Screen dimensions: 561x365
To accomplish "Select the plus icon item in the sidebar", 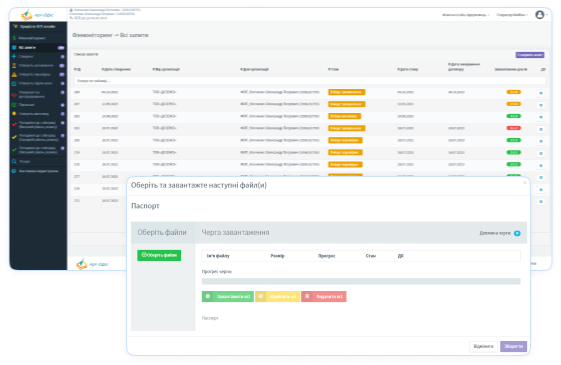I will pyautogui.click(x=38, y=57).
